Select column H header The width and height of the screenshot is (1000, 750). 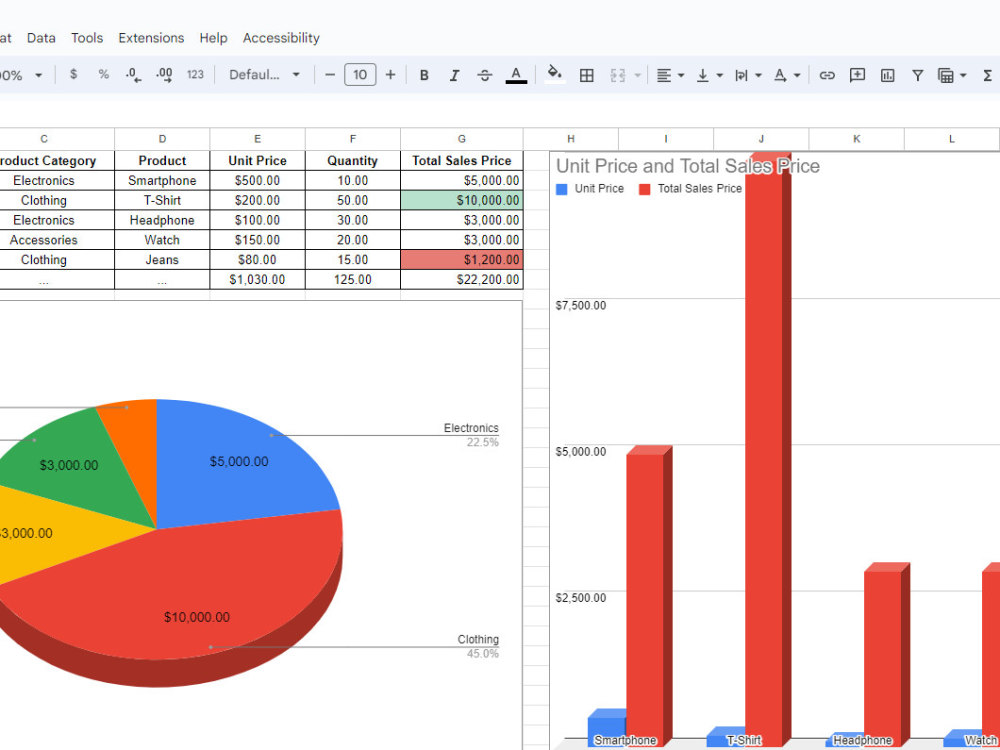click(x=571, y=139)
